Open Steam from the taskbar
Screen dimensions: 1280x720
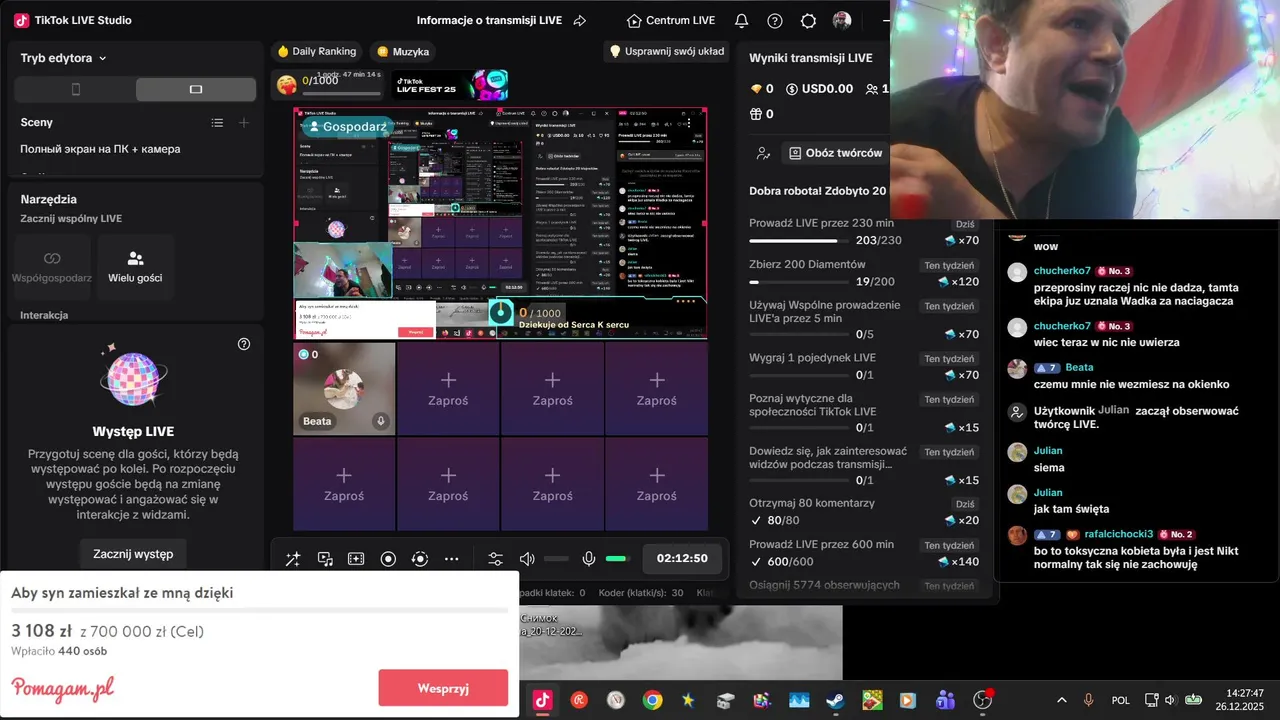[x=835, y=700]
